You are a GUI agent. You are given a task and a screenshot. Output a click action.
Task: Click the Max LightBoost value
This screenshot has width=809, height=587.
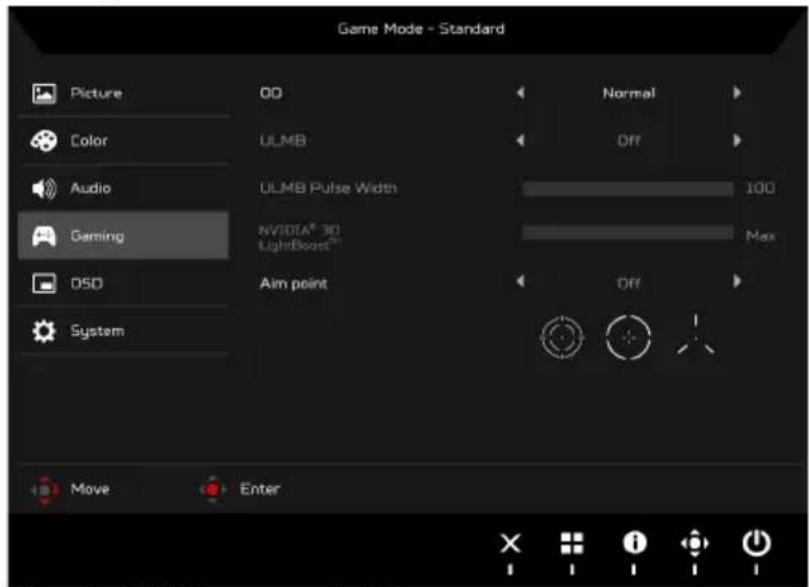click(761, 236)
